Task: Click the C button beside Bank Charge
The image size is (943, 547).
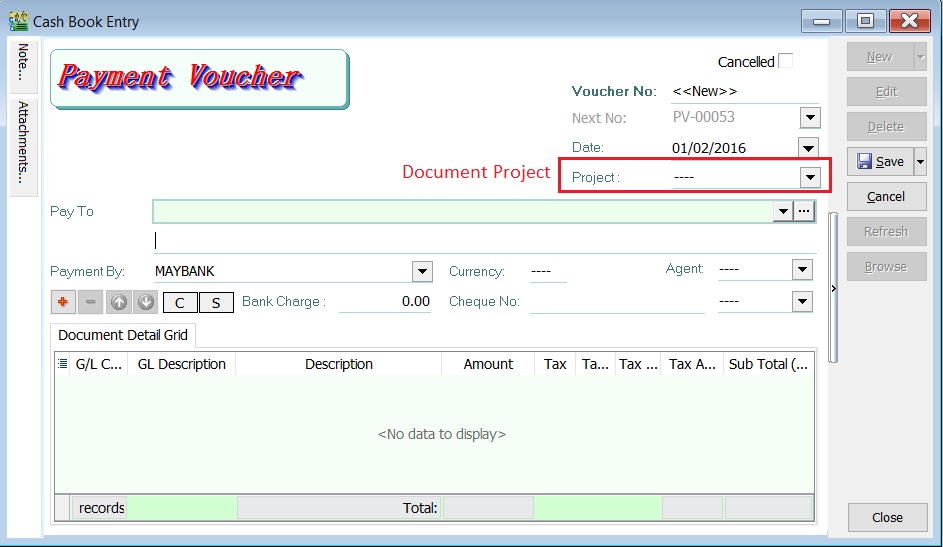Action: click(x=180, y=302)
